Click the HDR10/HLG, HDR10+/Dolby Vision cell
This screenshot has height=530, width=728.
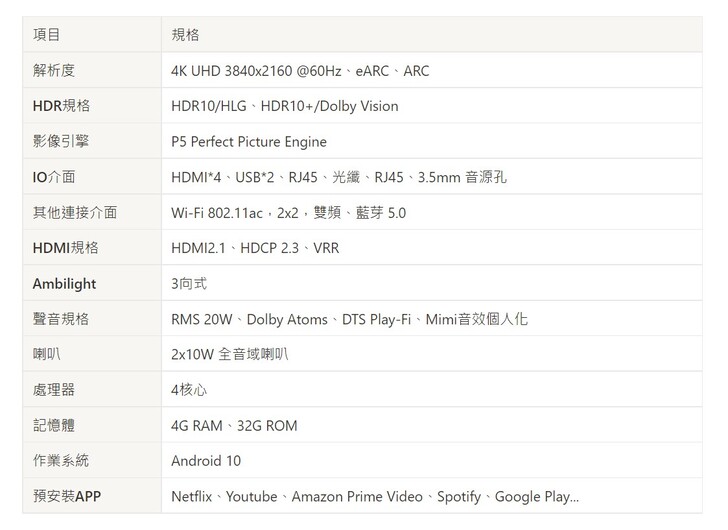tap(285, 106)
